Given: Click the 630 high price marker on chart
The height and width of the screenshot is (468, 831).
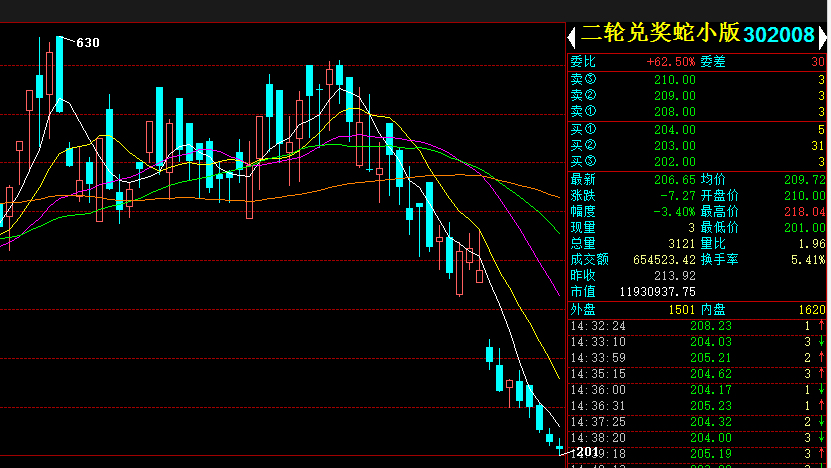Looking at the screenshot, I should pos(88,43).
